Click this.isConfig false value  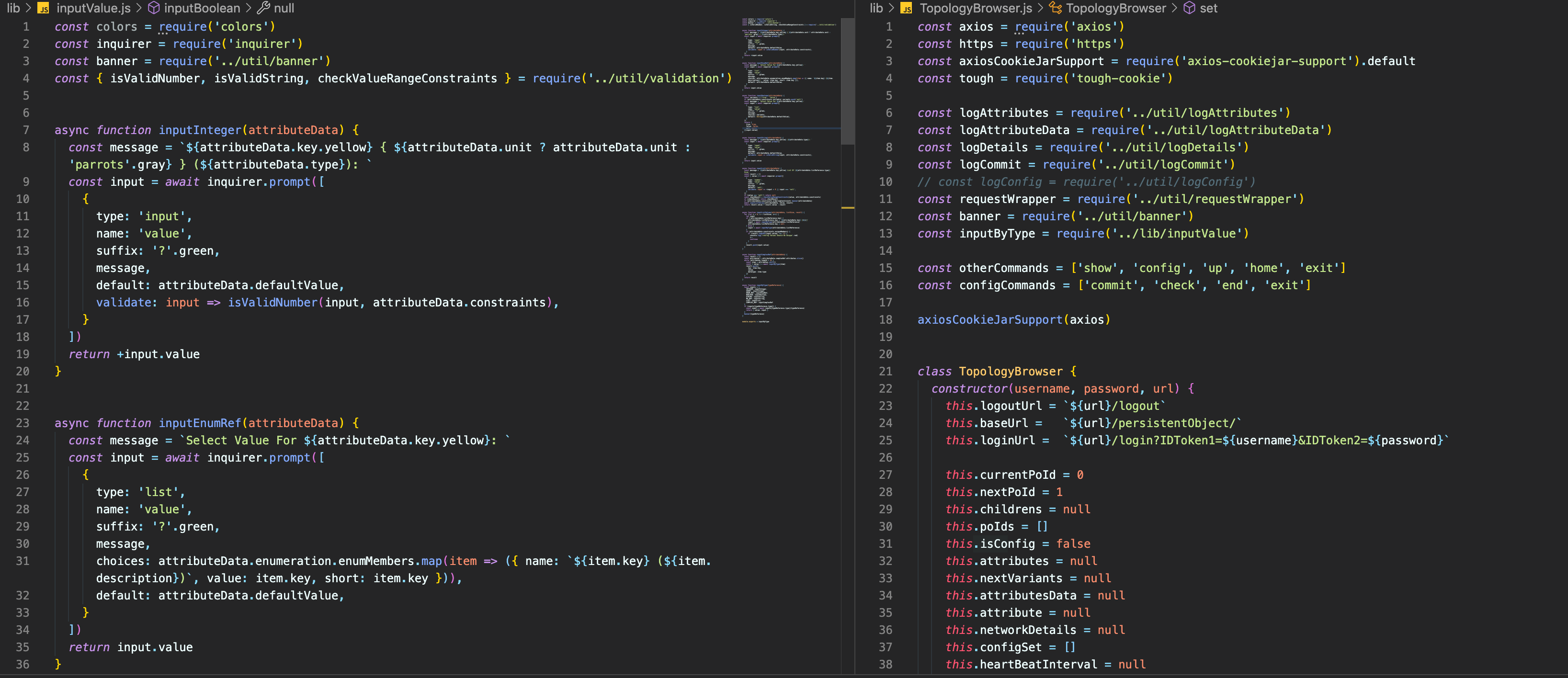click(1073, 543)
